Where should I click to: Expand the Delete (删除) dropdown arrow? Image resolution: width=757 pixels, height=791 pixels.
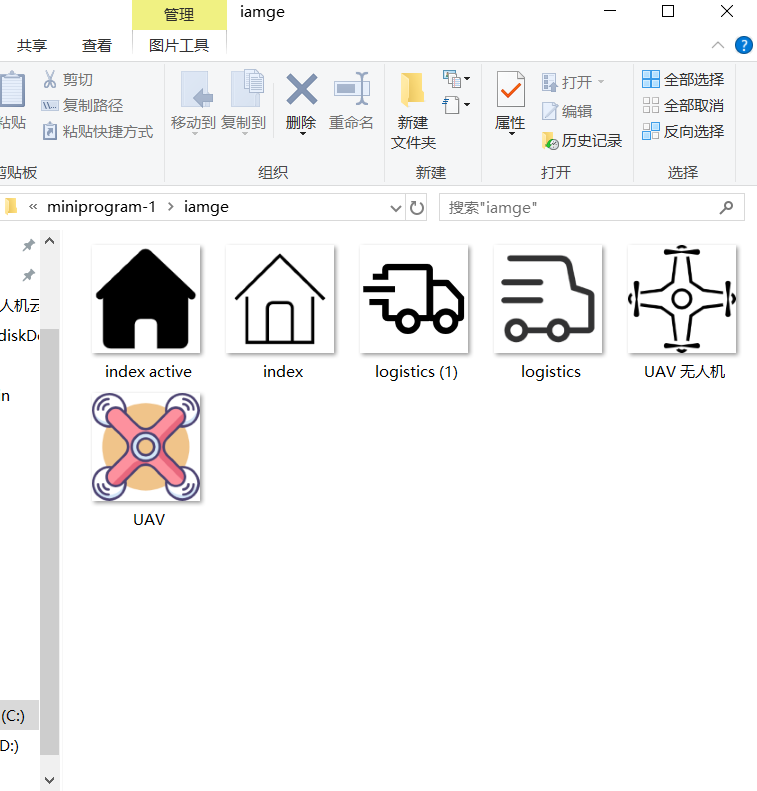(x=302, y=134)
